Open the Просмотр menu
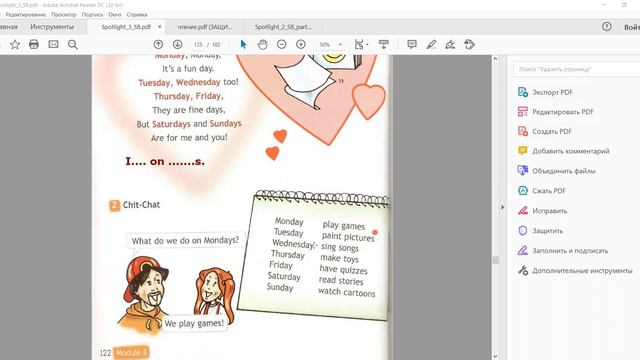Viewport: 640px width, 360px height. (x=64, y=14)
